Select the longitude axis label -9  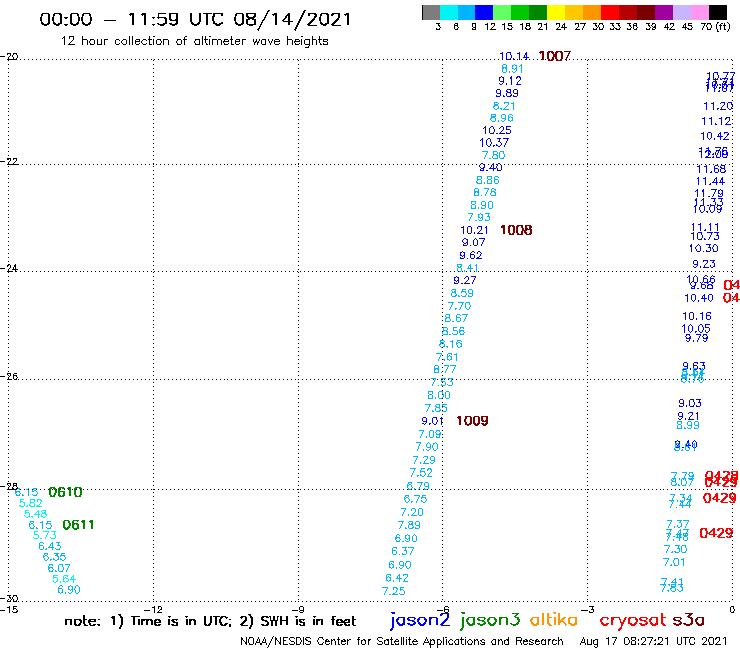pos(298,609)
